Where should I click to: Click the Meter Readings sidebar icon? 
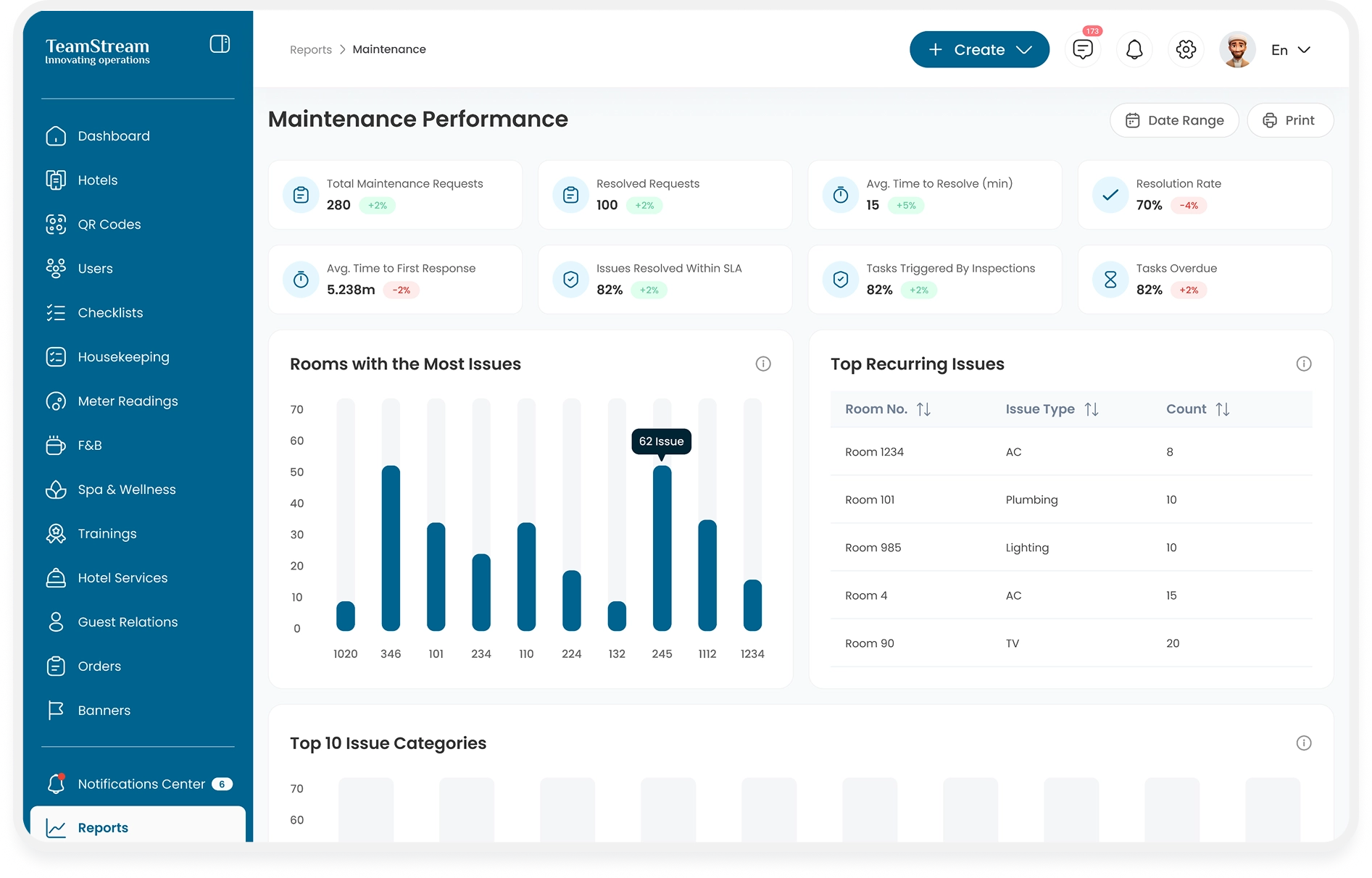(x=56, y=401)
